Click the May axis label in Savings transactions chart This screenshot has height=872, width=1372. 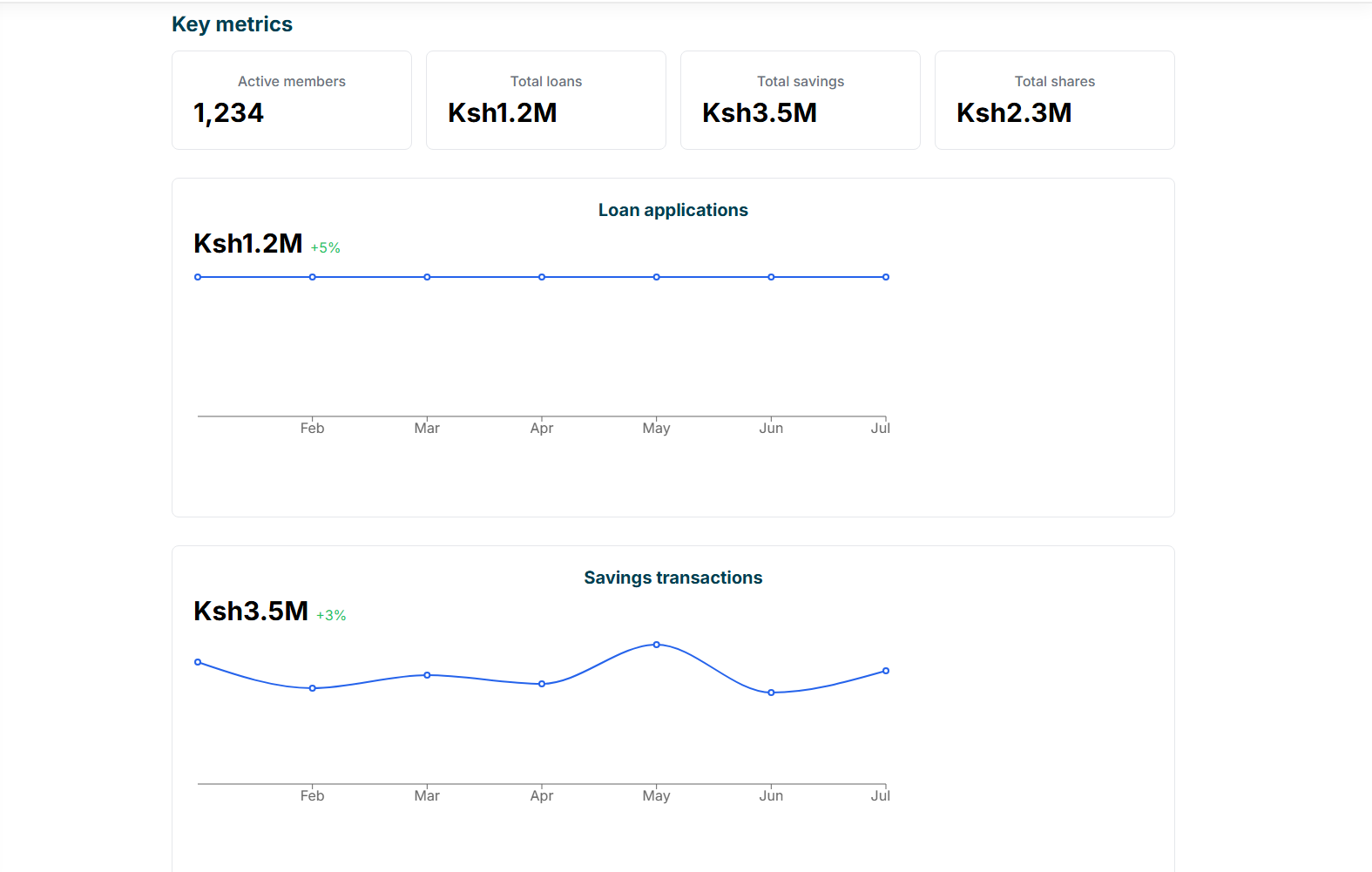point(657,796)
